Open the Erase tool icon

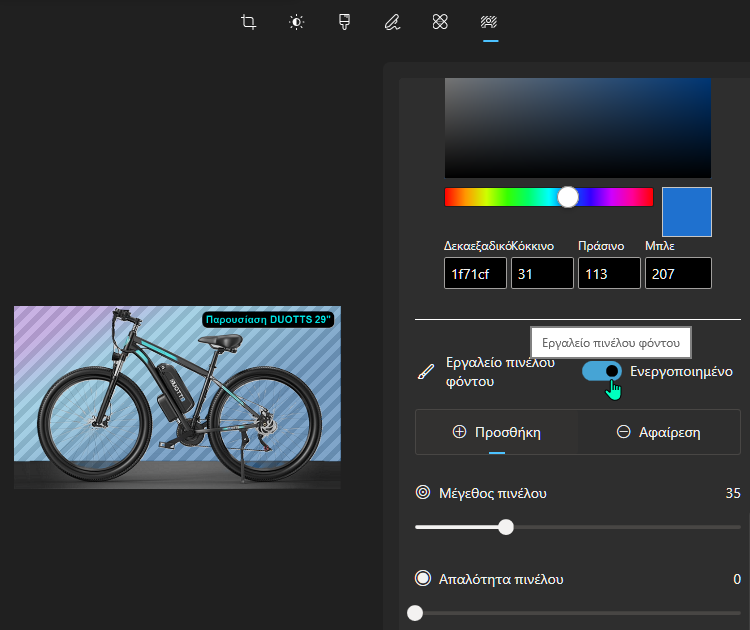[440, 22]
